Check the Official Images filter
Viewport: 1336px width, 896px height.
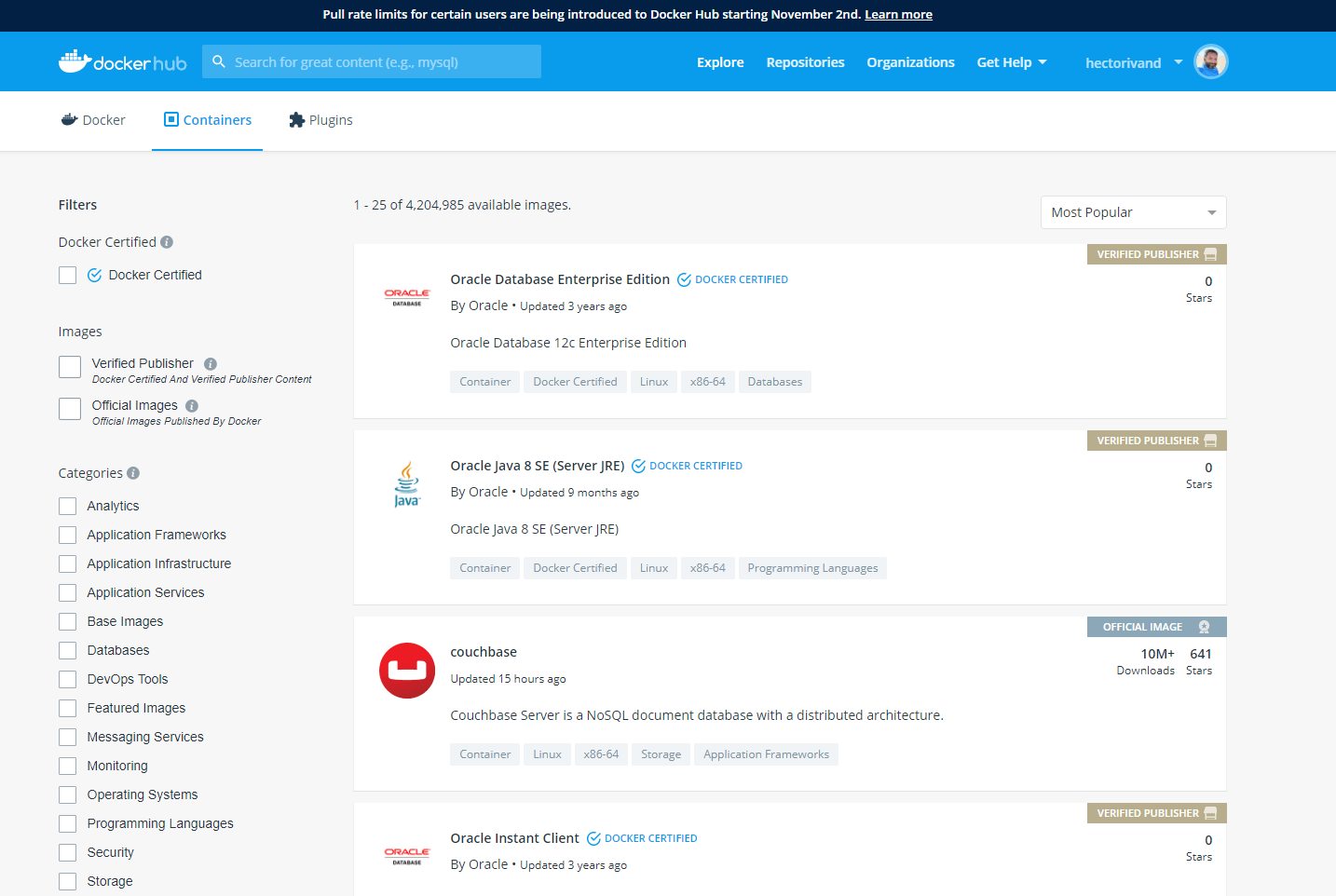click(70, 409)
